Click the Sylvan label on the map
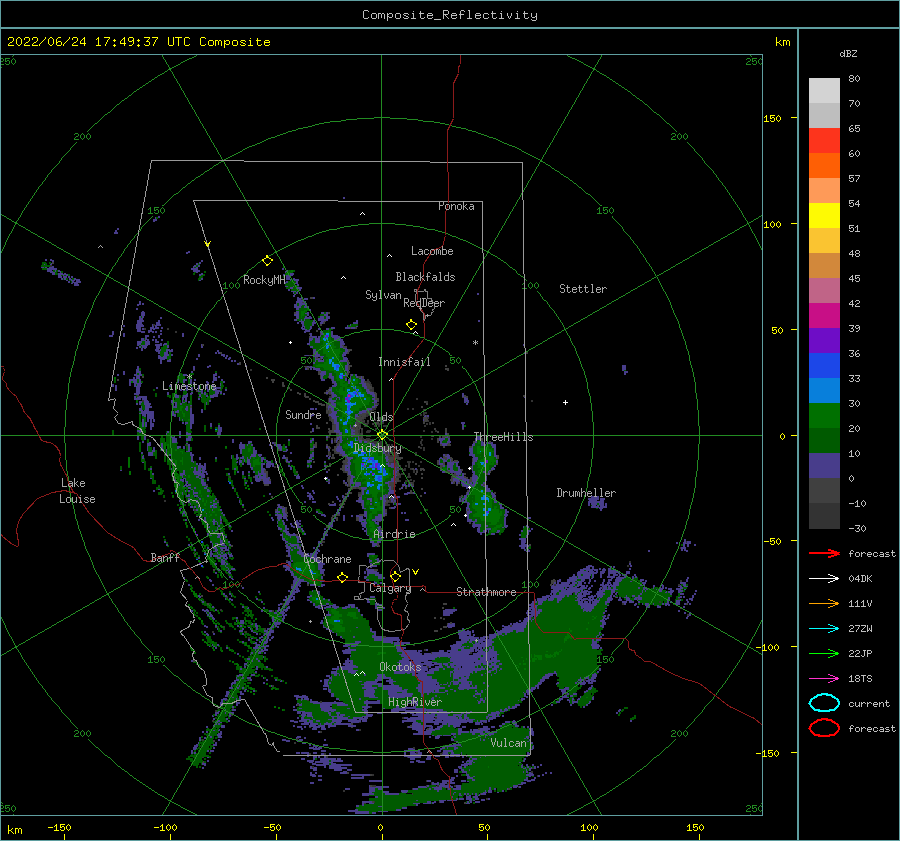 (383, 295)
